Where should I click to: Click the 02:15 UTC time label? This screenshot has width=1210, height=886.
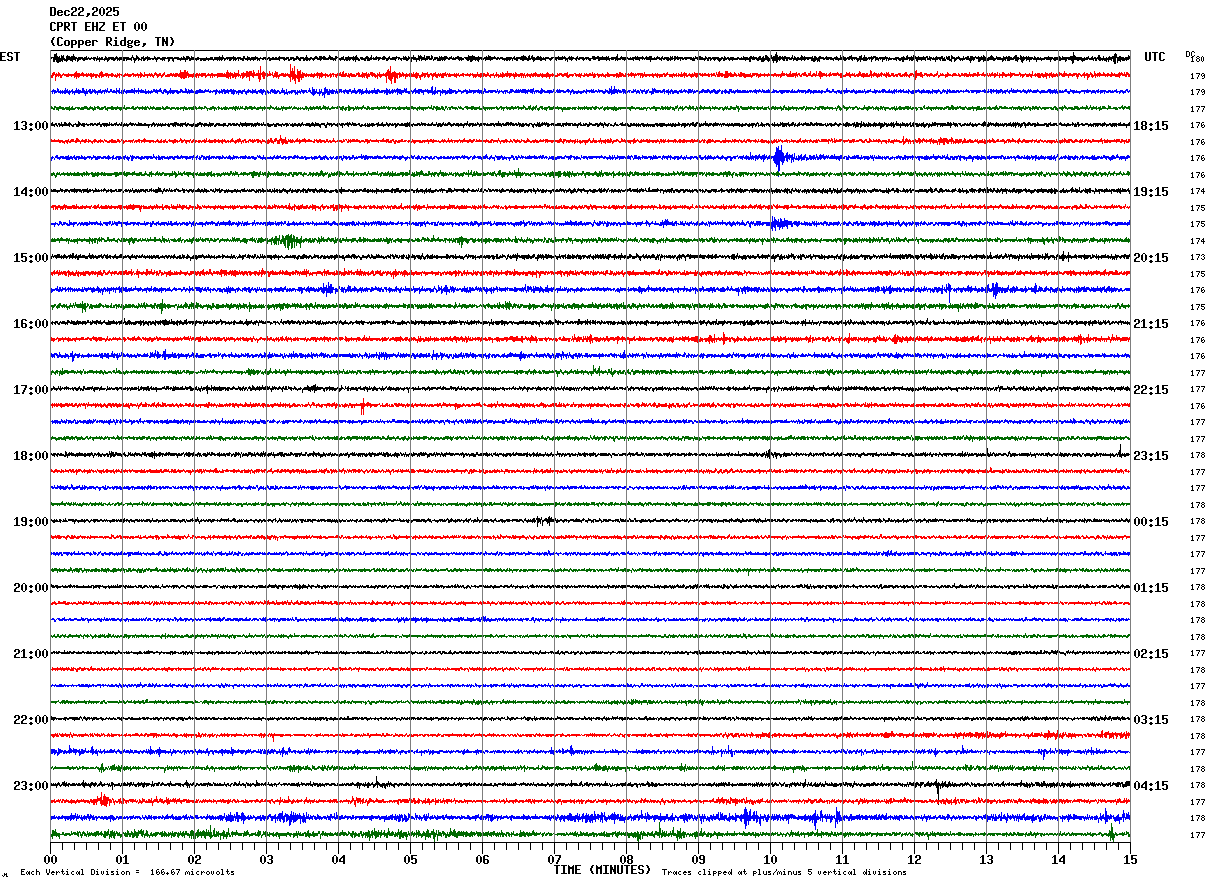click(x=1151, y=654)
